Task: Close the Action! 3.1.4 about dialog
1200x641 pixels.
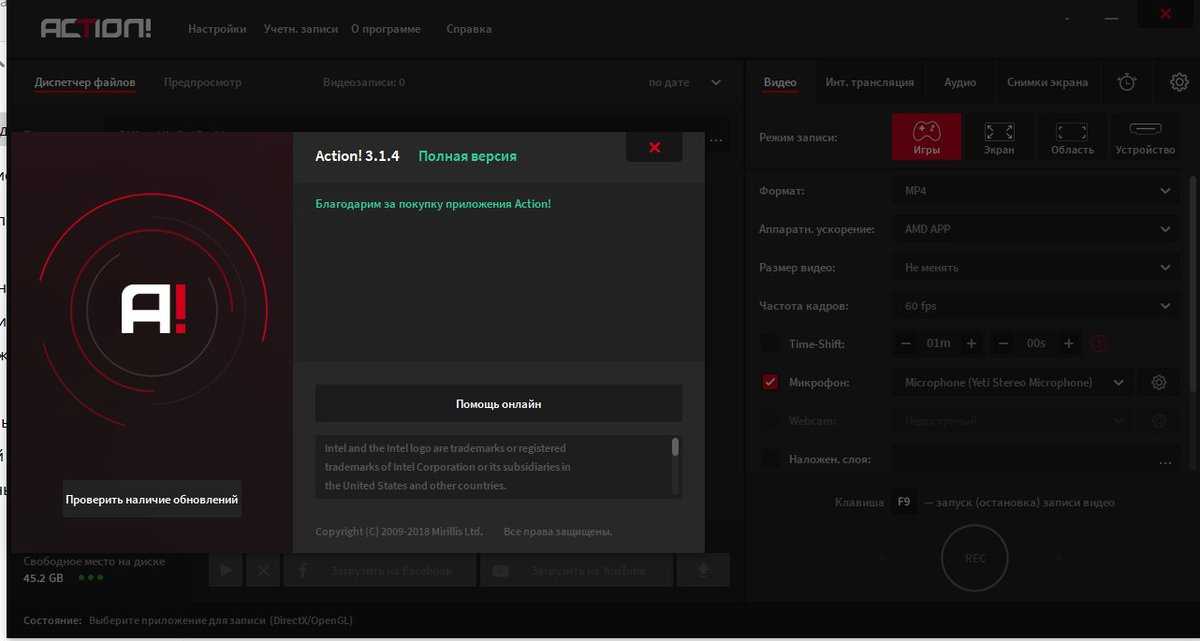Action: [x=654, y=147]
